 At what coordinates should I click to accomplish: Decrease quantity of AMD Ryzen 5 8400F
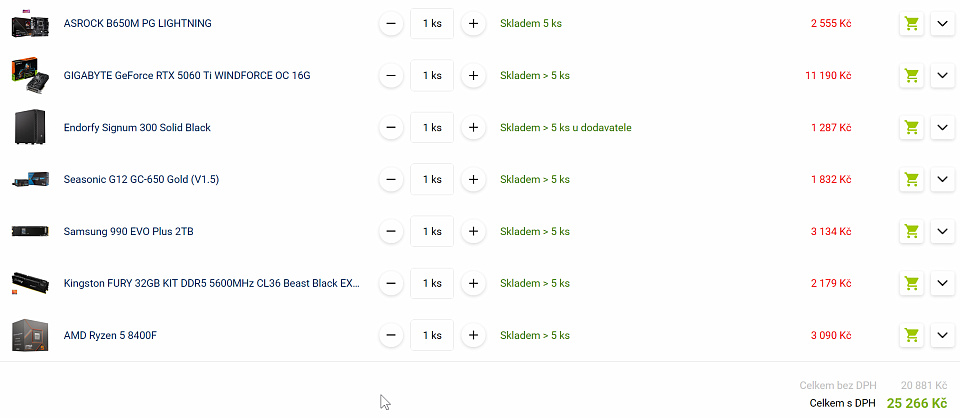pos(391,336)
